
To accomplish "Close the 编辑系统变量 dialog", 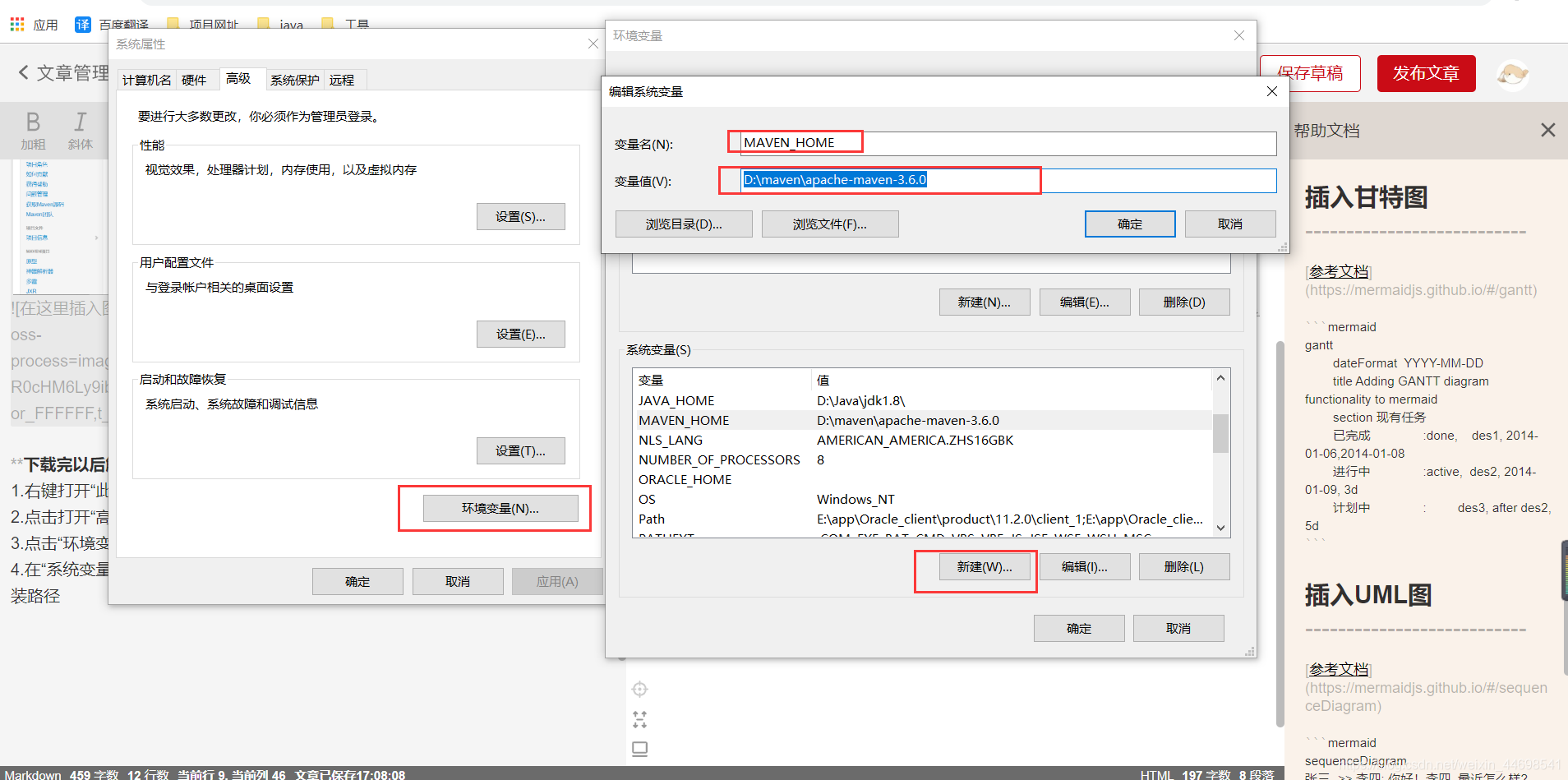I will pyautogui.click(x=1271, y=91).
